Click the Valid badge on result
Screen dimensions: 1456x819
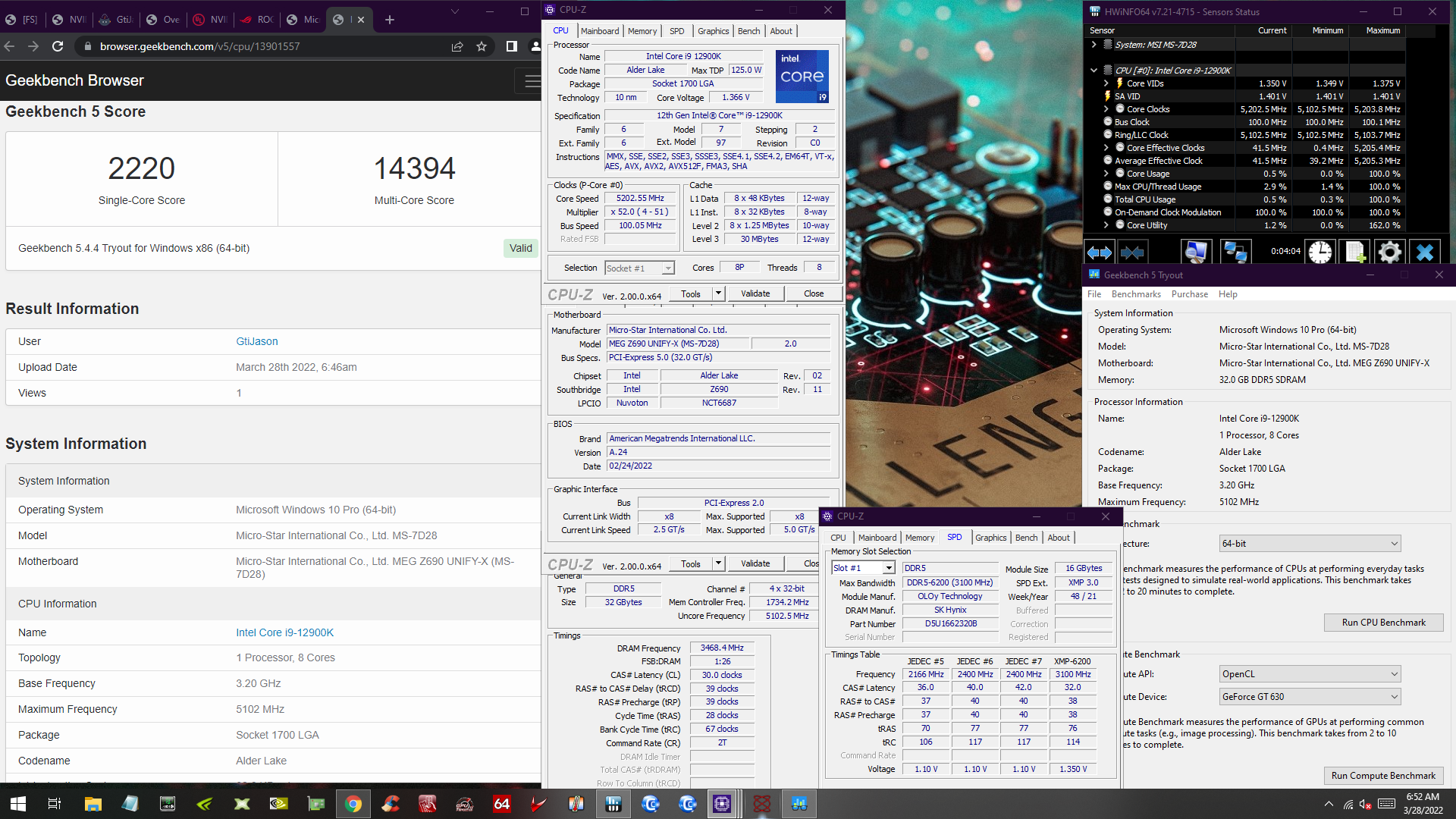click(520, 248)
